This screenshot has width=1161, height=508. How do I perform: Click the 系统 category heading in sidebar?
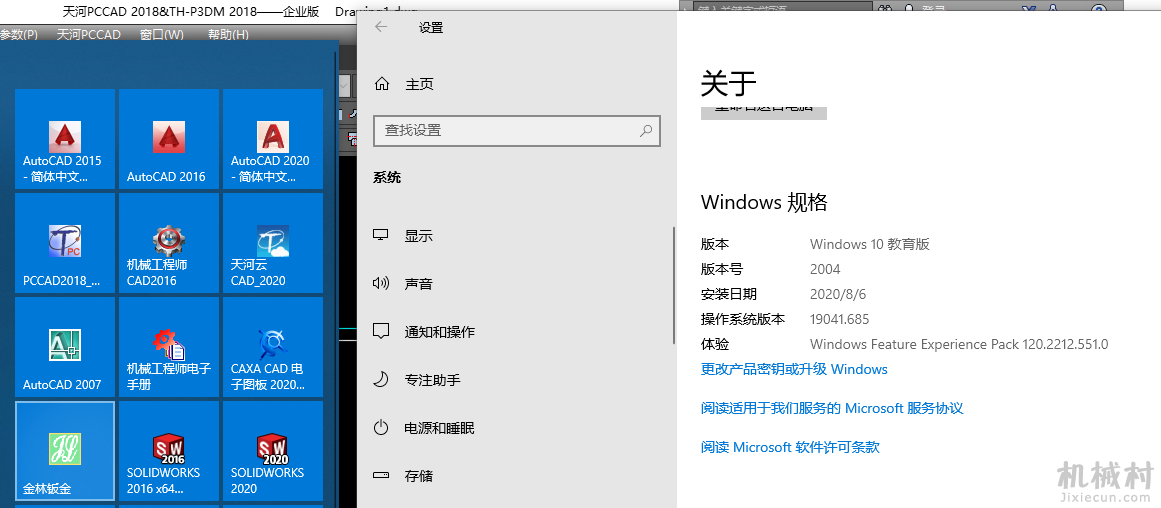387,178
